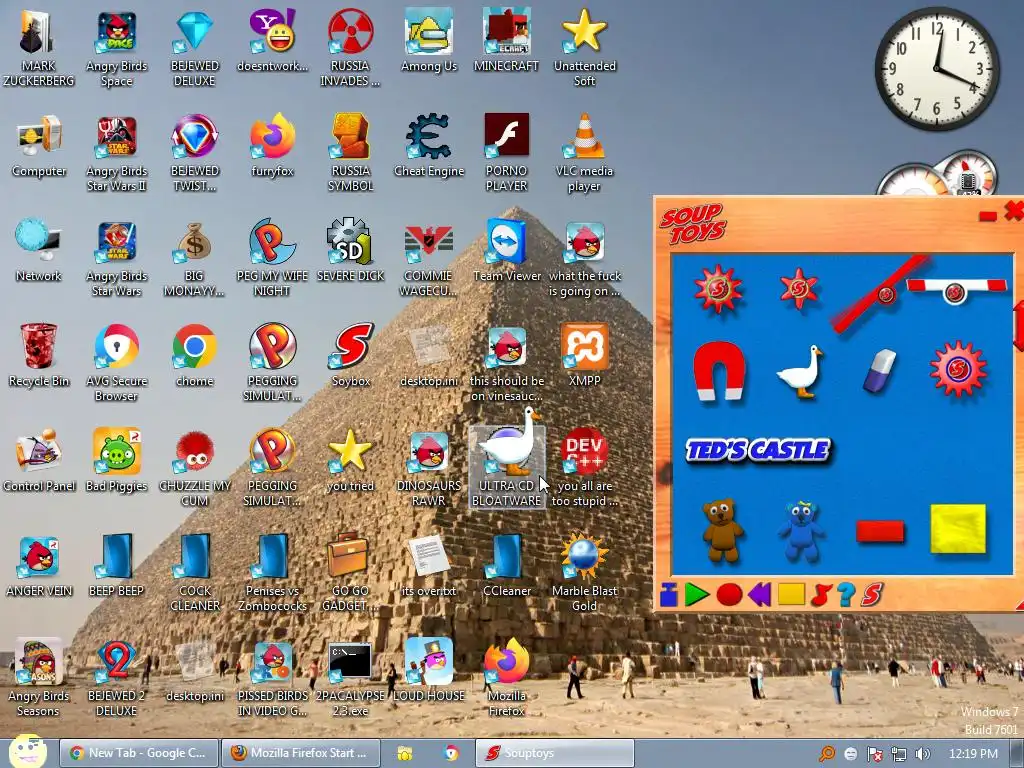Image resolution: width=1024 pixels, height=768 pixels.
Task: Choose the blue teddy bear toy
Action: click(801, 531)
